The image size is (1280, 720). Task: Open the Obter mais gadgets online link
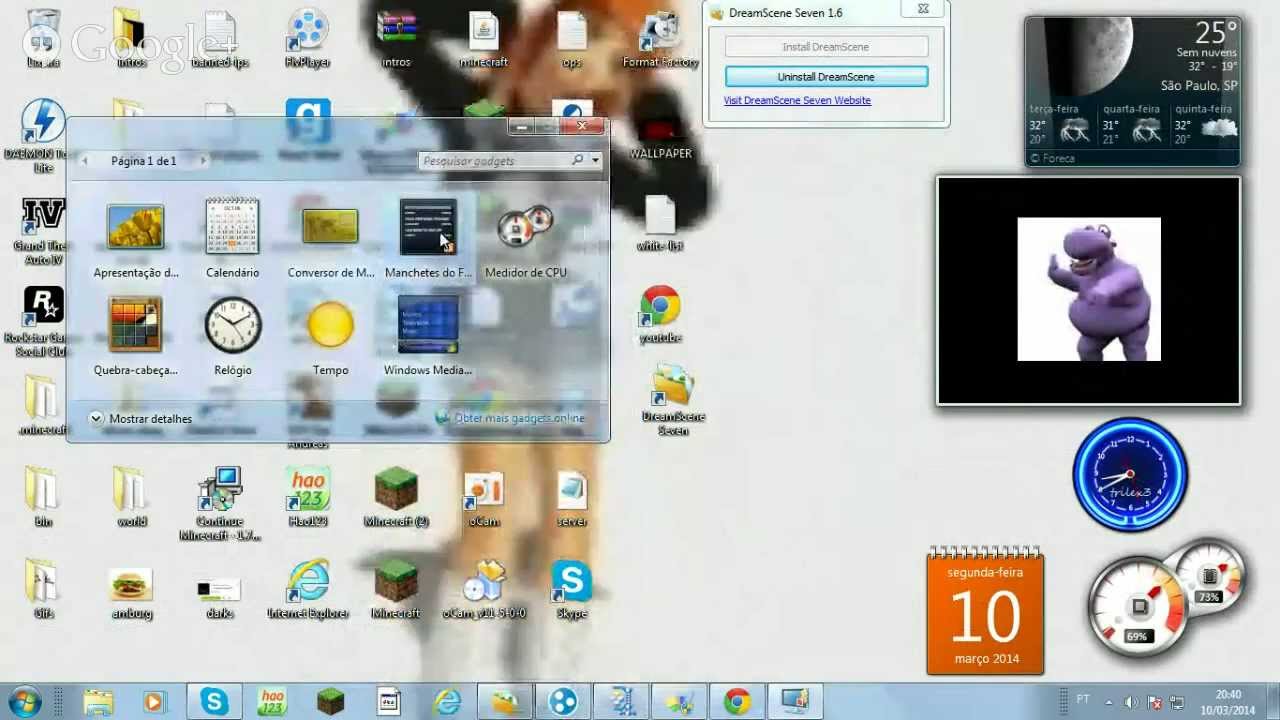[x=519, y=418]
